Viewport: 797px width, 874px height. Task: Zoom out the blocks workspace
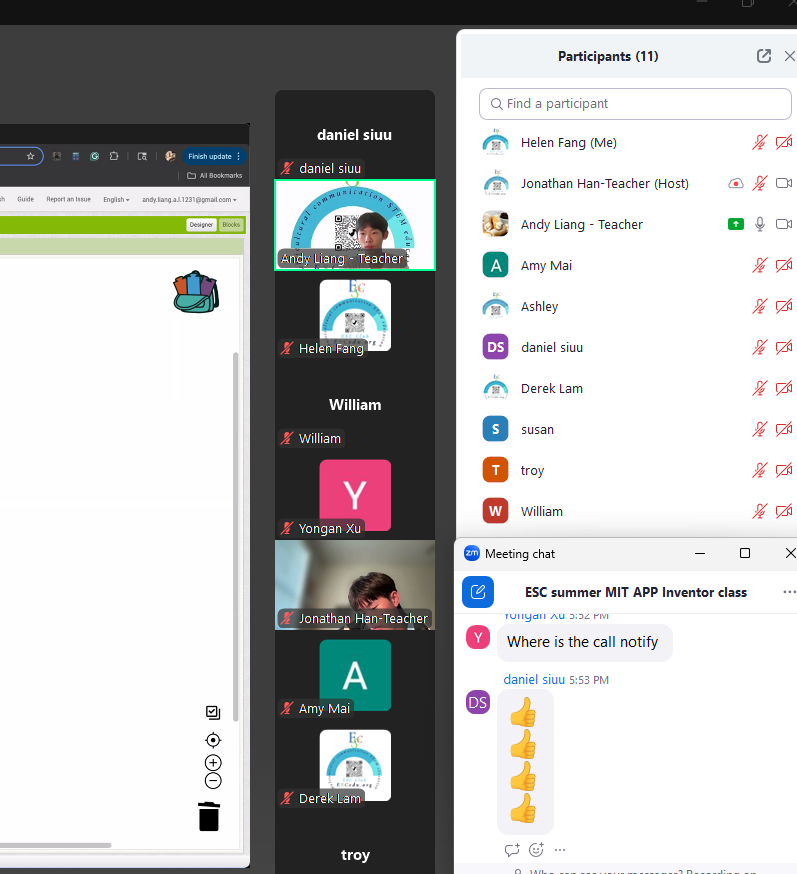[213, 781]
